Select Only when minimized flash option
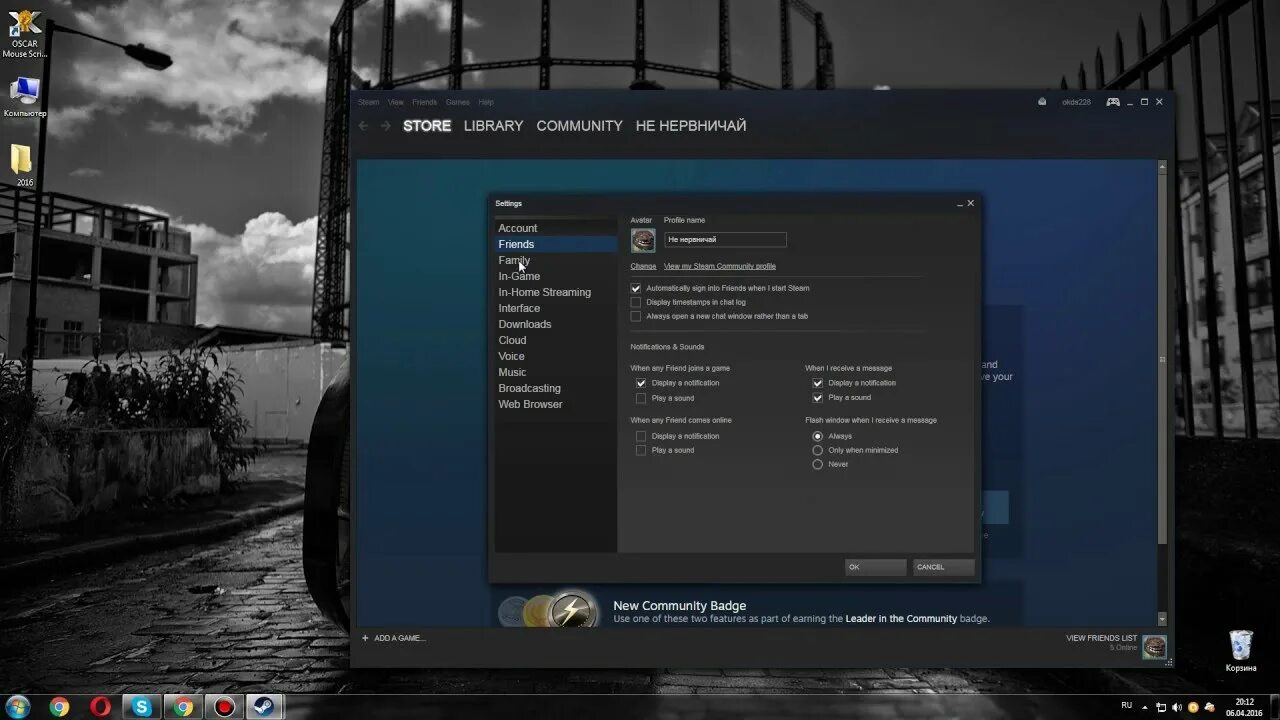Viewport: 1280px width, 720px height. [x=818, y=450]
